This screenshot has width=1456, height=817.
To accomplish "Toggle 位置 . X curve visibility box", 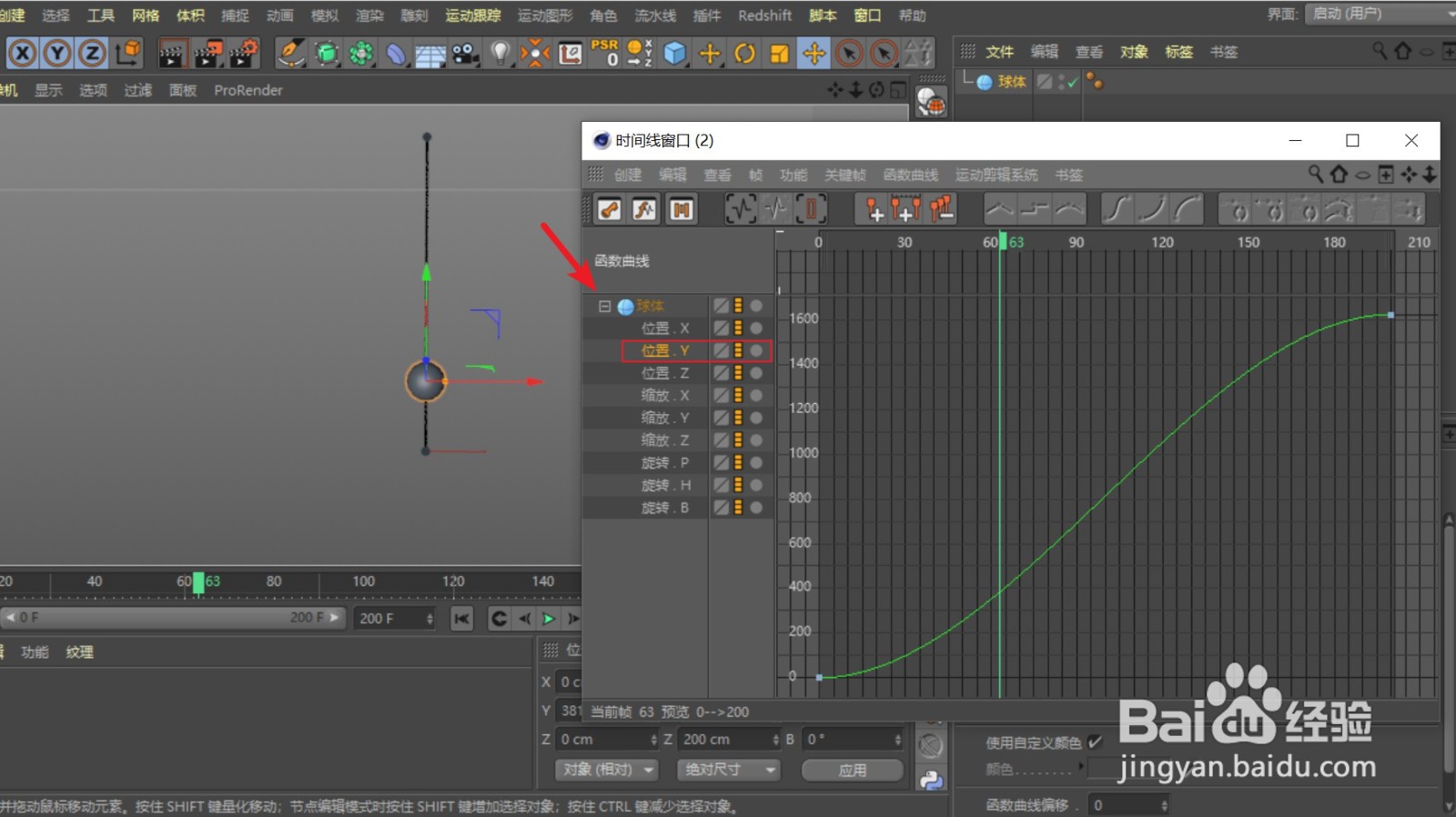I will pyautogui.click(x=721, y=328).
